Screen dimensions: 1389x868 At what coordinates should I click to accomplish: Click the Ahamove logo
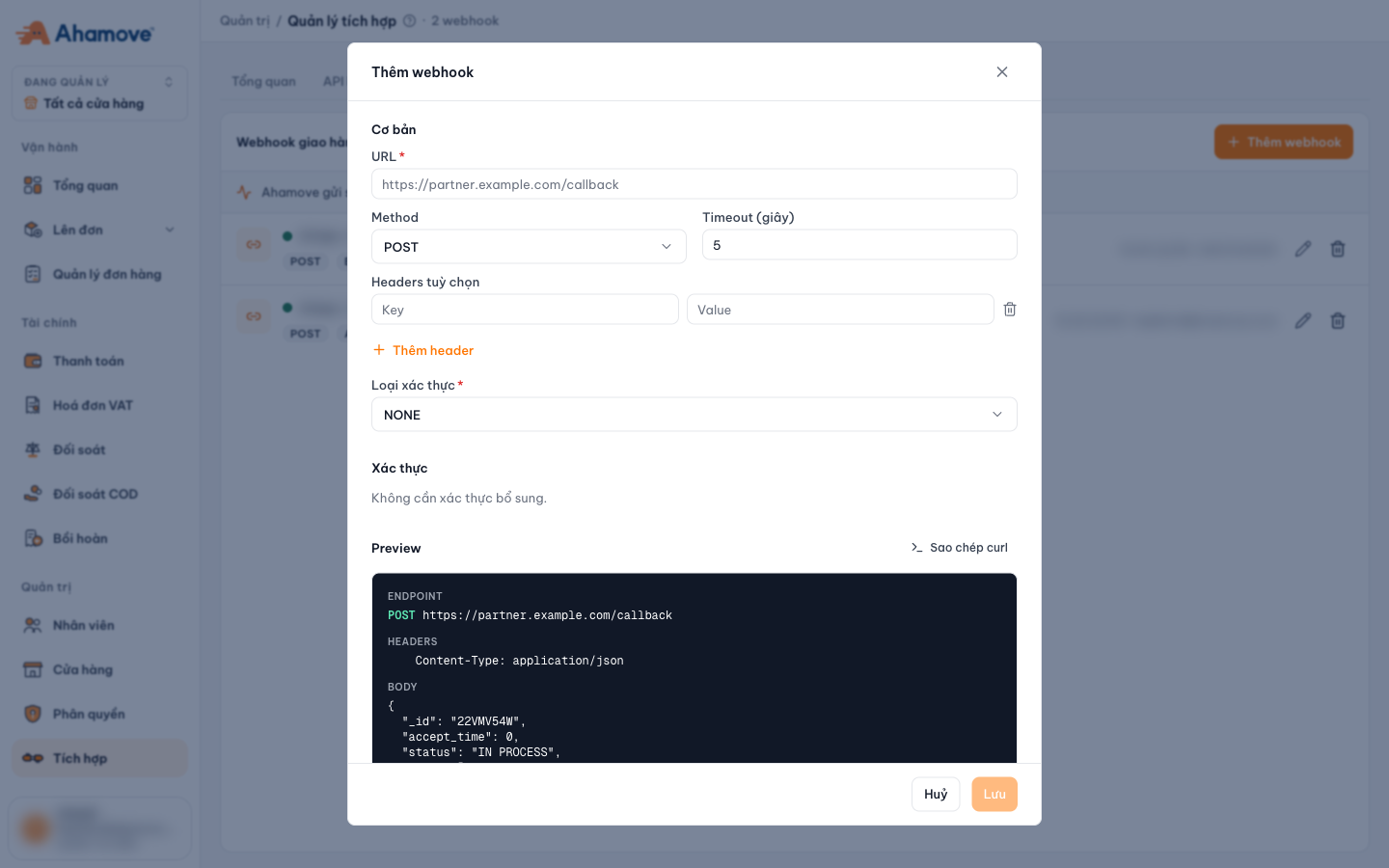(x=85, y=34)
